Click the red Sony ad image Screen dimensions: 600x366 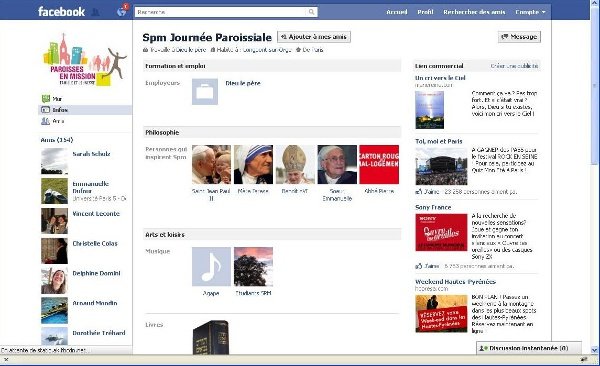point(441,232)
